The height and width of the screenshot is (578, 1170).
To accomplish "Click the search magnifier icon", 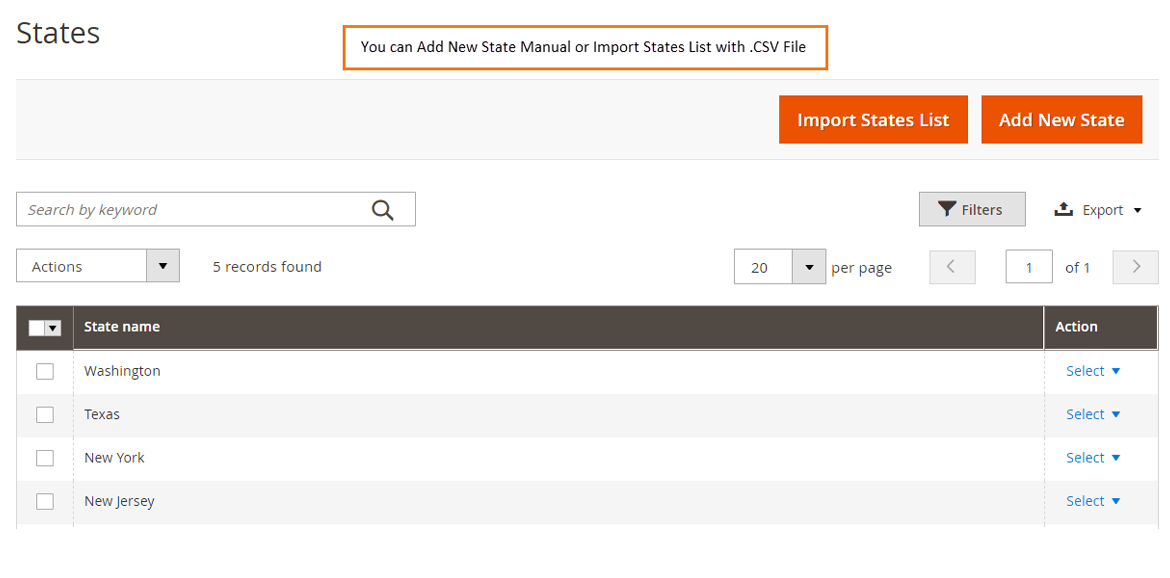I will [383, 209].
